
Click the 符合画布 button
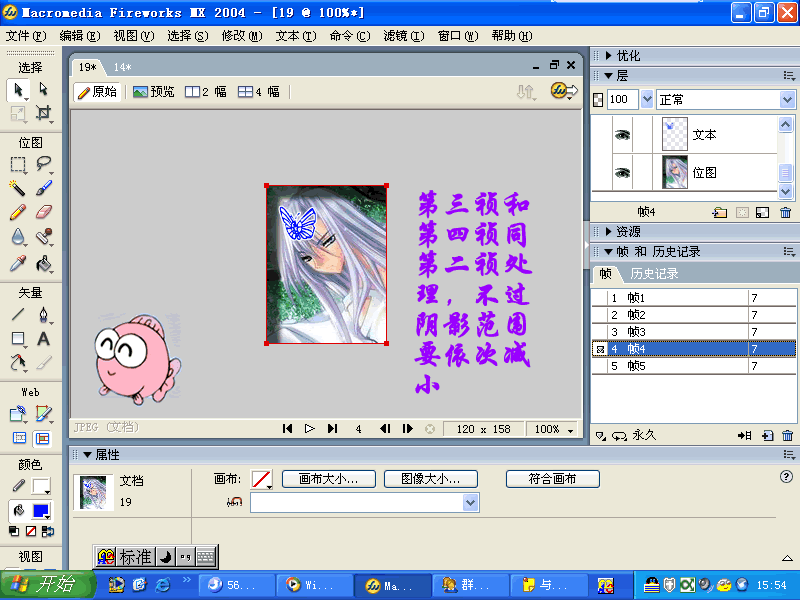553,479
